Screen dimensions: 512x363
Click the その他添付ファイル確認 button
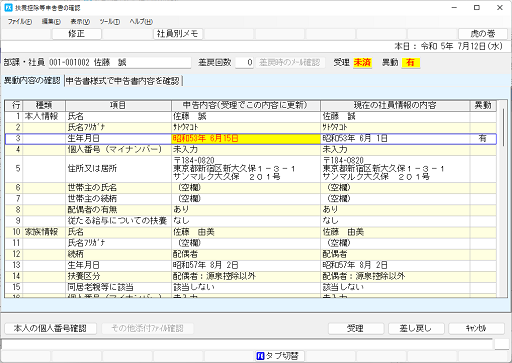[x=148, y=328]
